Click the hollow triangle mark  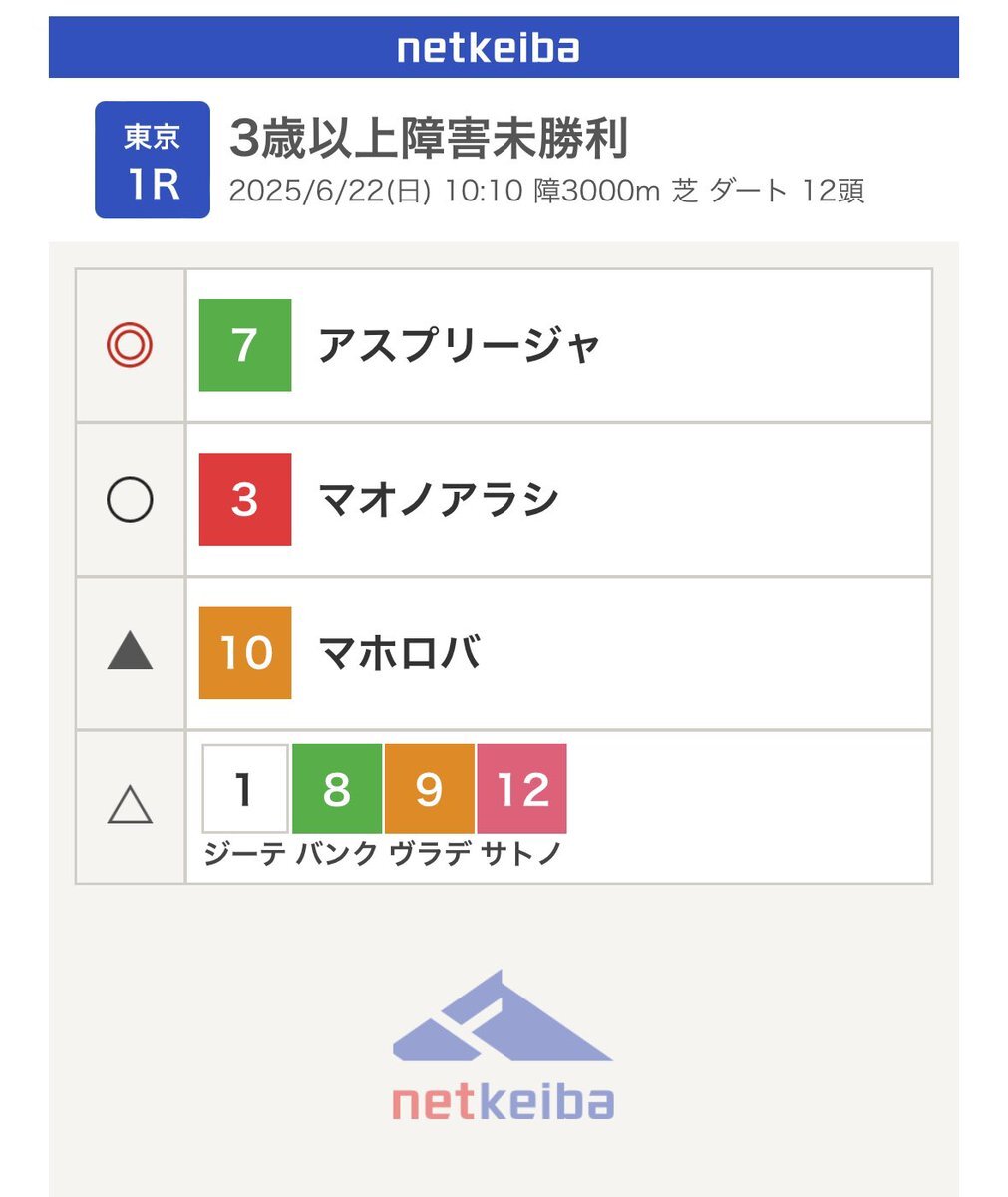coord(130,804)
